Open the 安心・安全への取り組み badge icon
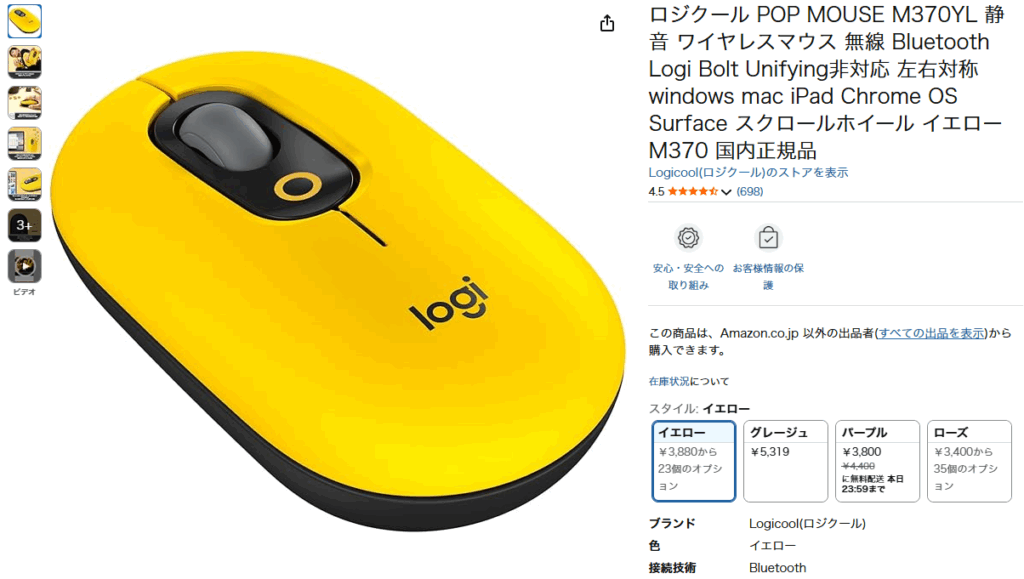The width and height of the screenshot is (1024, 579). (x=688, y=238)
